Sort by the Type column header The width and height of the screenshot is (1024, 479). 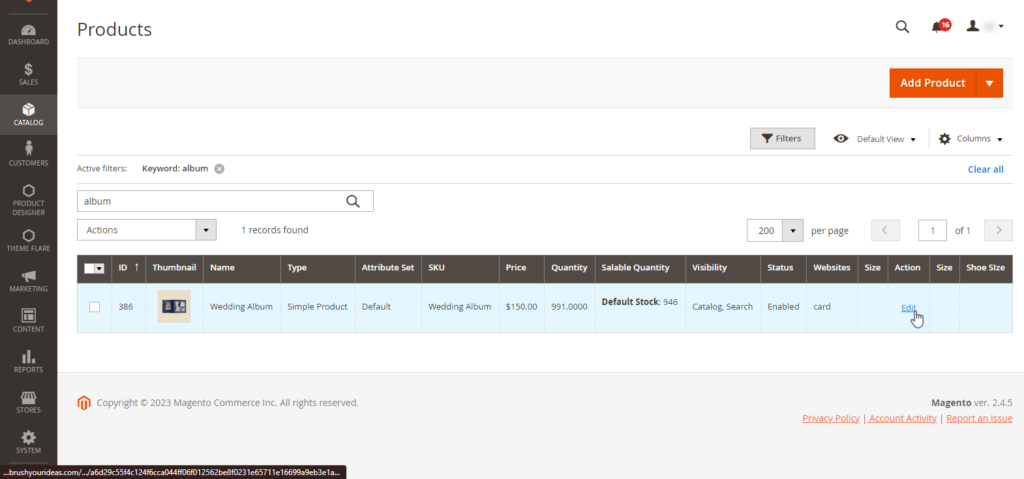318,268
